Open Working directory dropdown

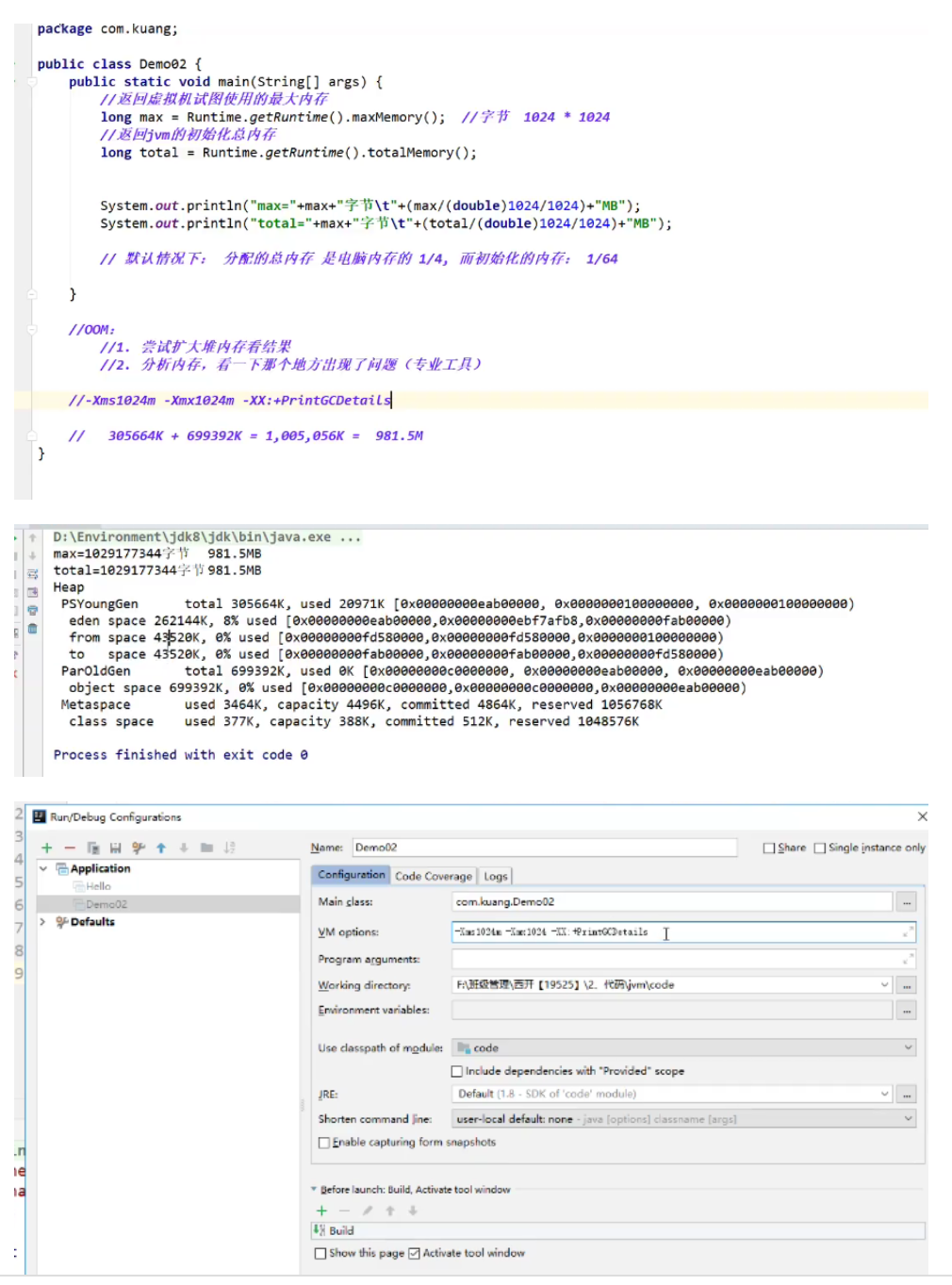coord(884,985)
